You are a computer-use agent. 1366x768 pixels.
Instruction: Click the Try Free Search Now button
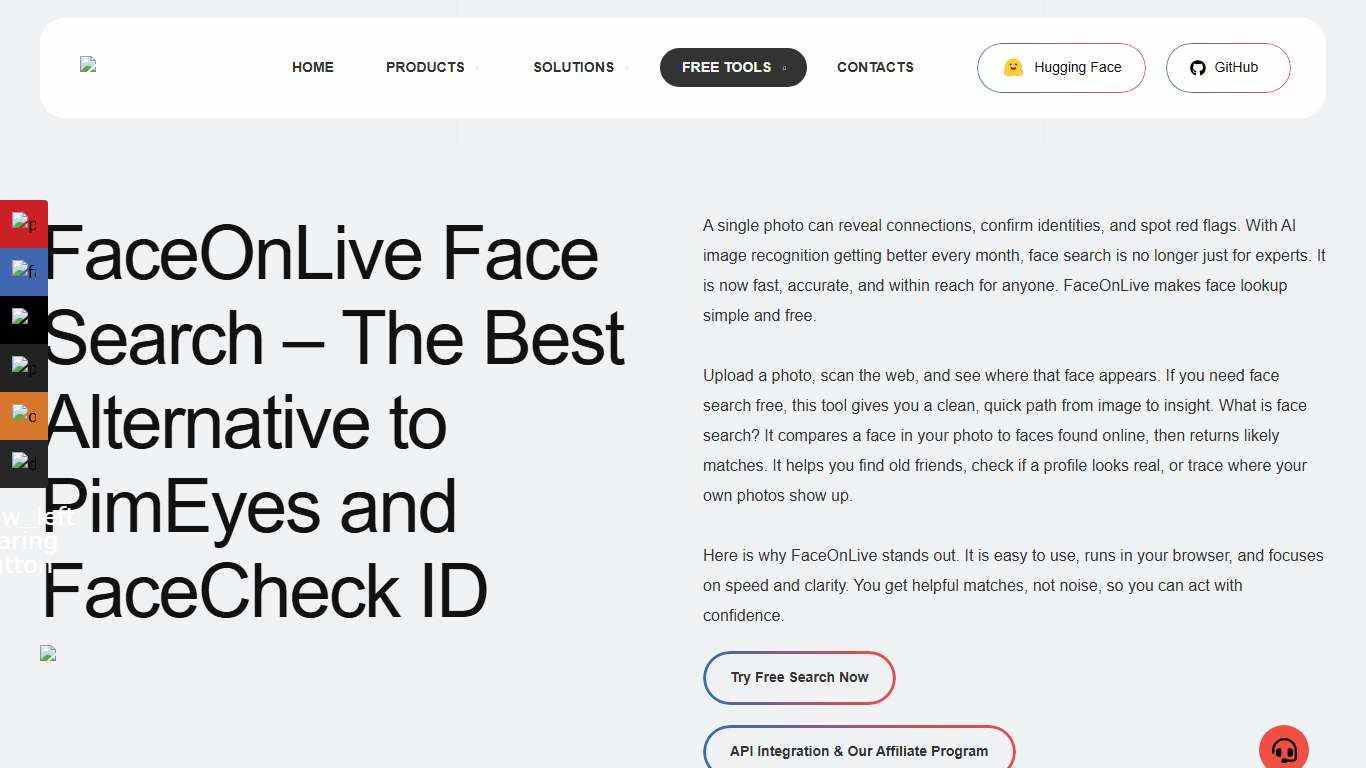click(799, 677)
